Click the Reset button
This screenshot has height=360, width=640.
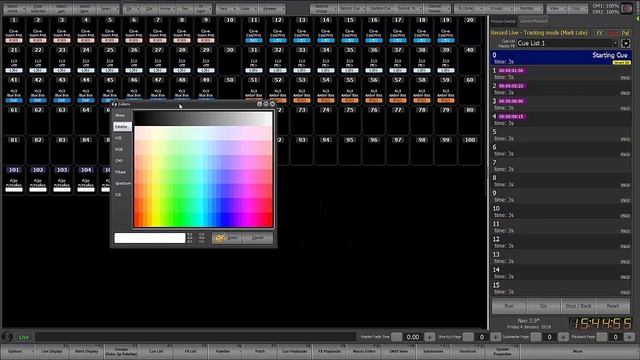tap(613, 306)
